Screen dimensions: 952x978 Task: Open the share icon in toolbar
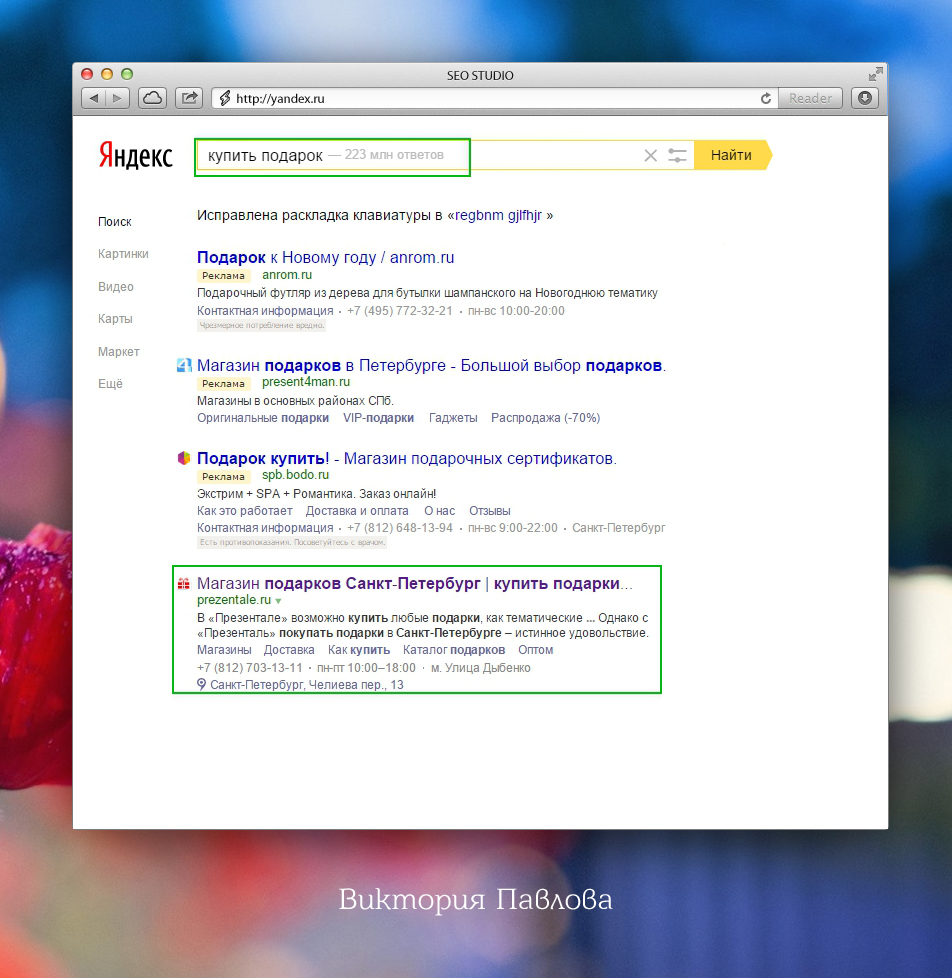189,99
